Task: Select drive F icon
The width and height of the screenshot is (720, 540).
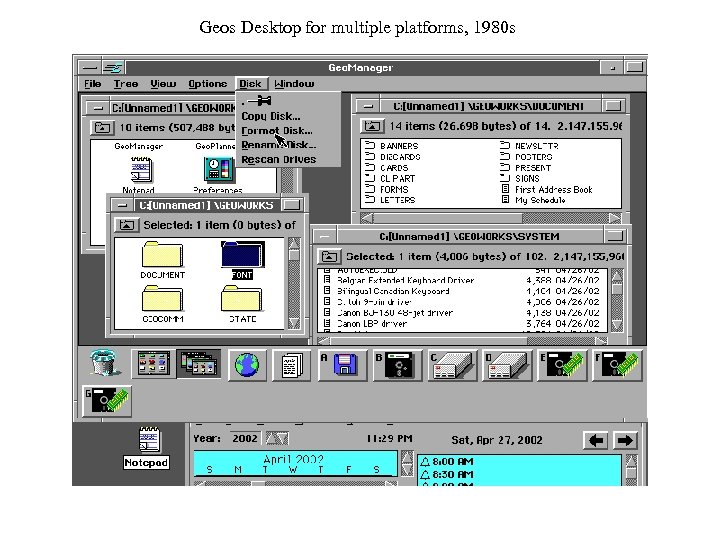Action: click(617, 366)
